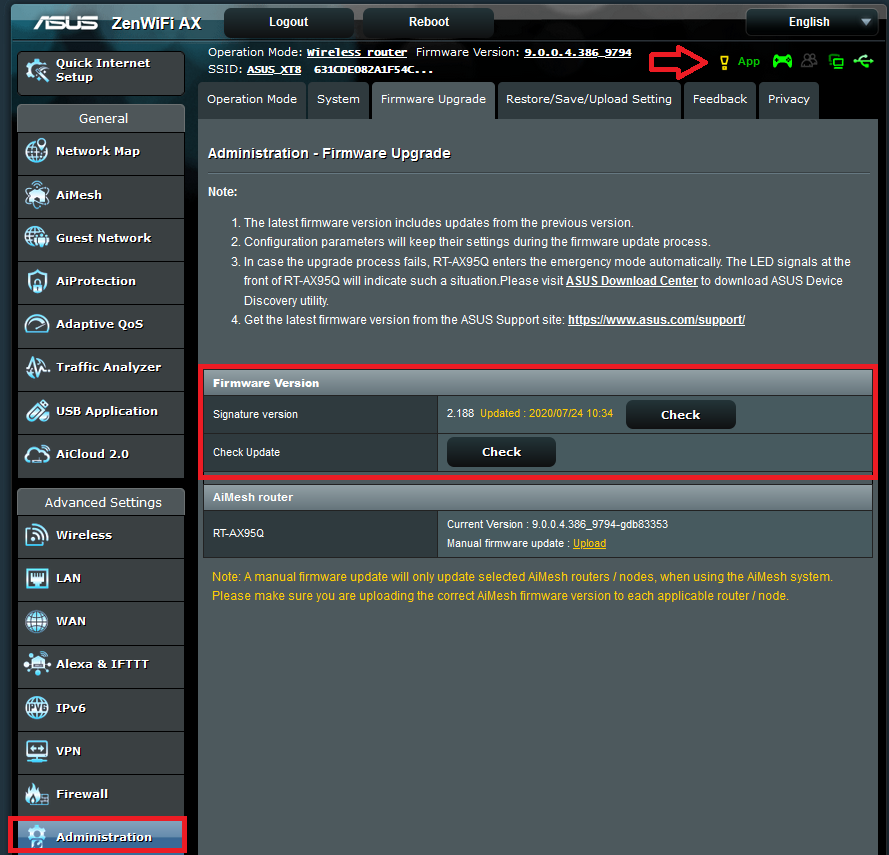Click the Administration gear icon
This screenshot has width=889, height=855.
coord(37,836)
